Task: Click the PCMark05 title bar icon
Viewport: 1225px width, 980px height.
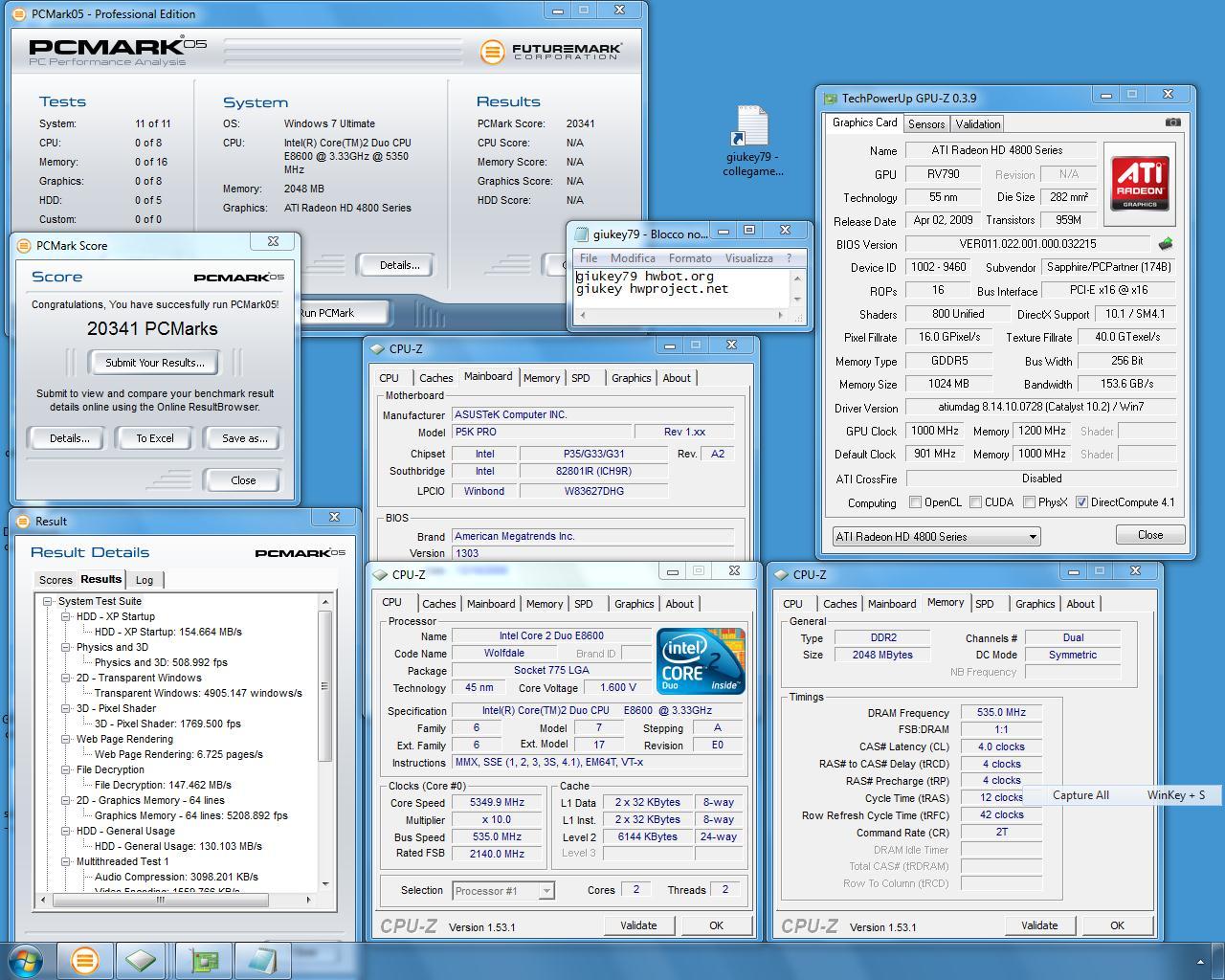Action: click(x=18, y=13)
